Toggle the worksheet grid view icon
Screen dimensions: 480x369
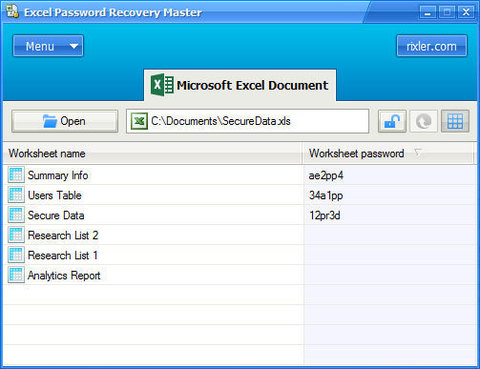(455, 121)
